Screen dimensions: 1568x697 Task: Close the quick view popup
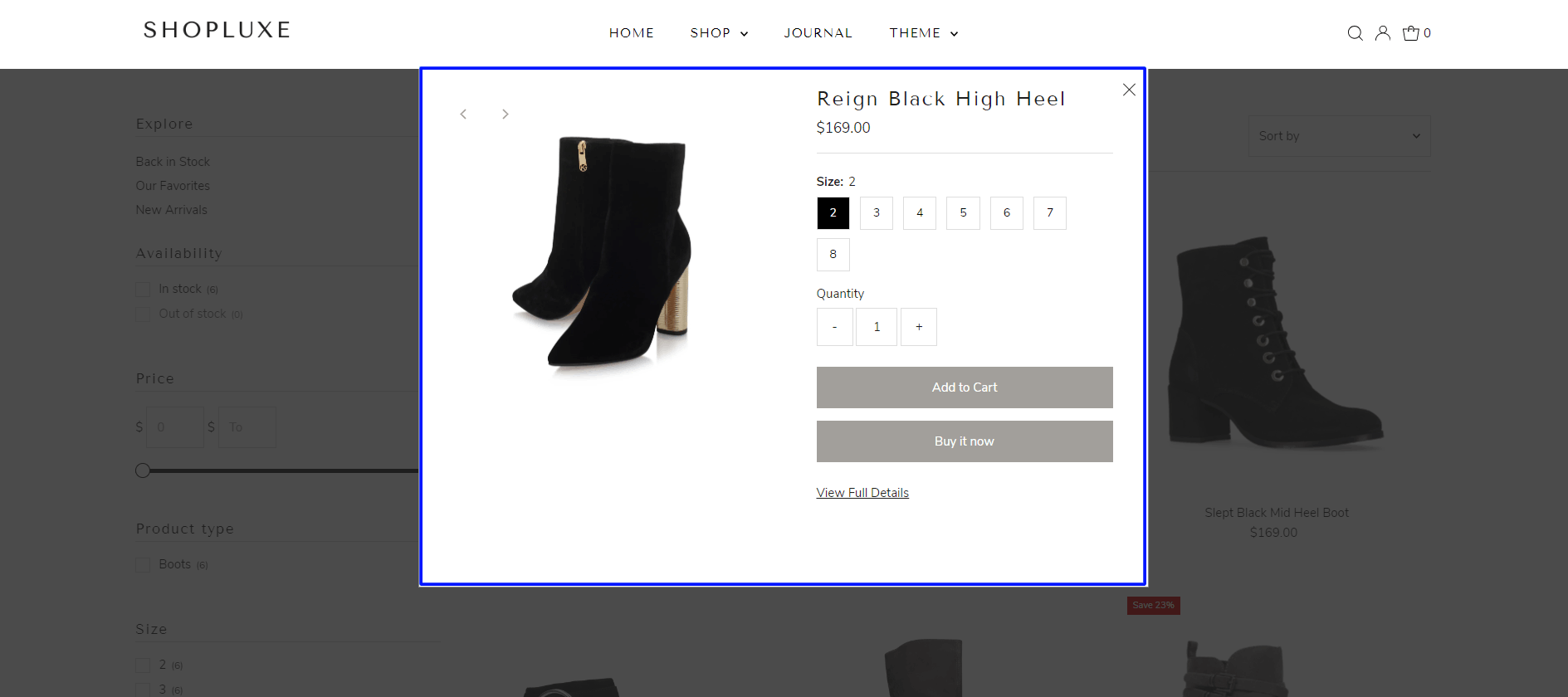(1129, 90)
